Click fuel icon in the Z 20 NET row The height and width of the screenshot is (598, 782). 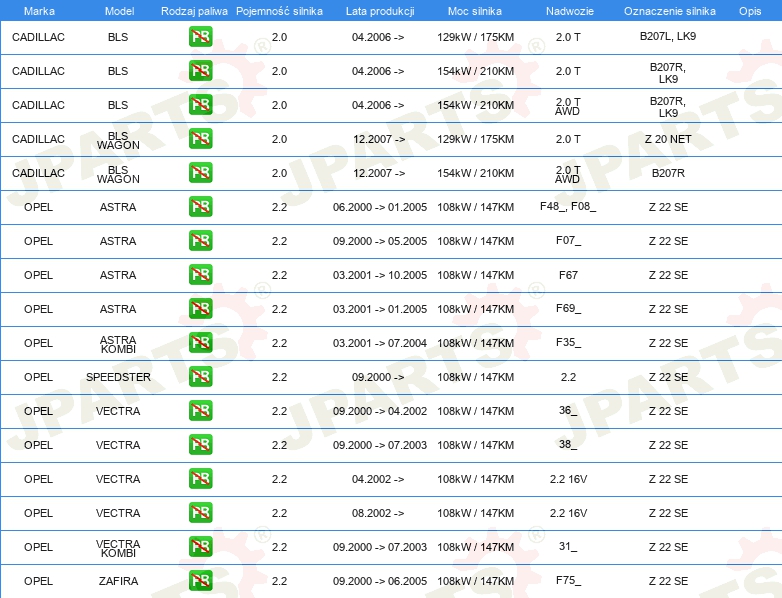click(200, 139)
